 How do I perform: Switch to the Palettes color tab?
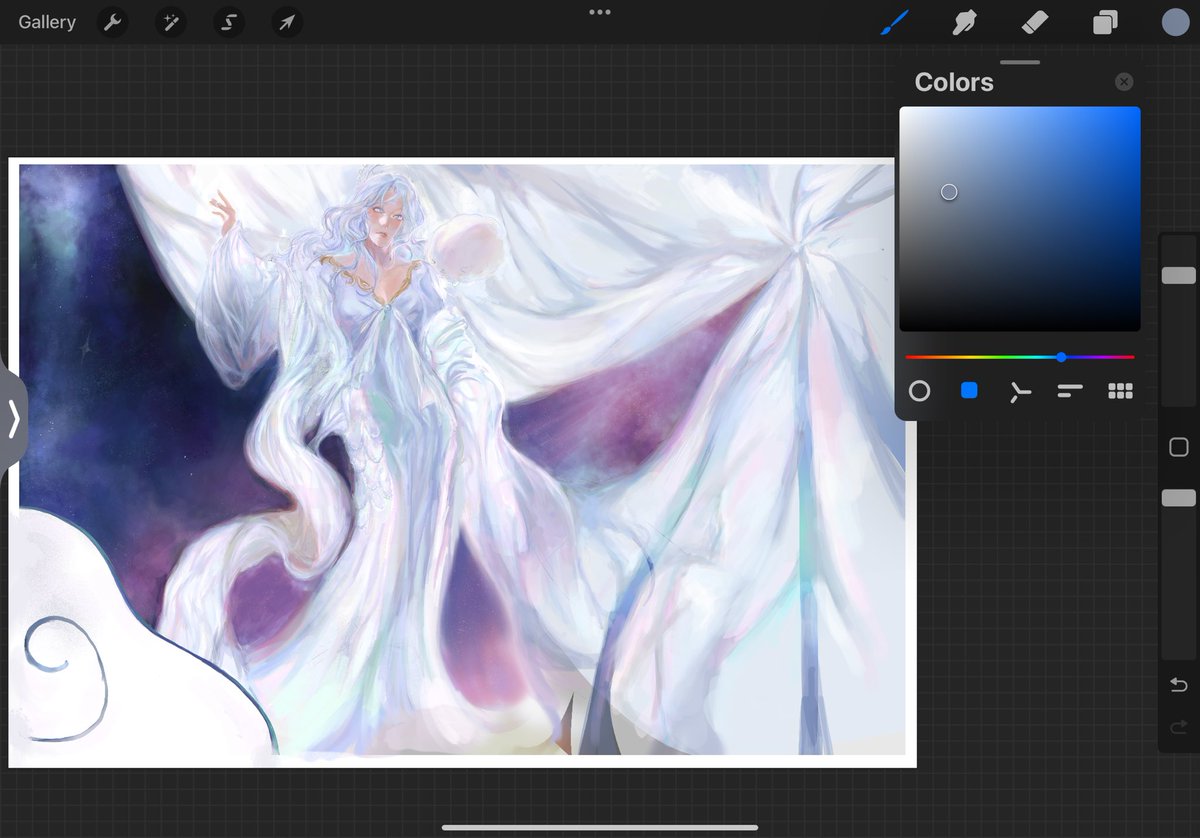point(1120,391)
